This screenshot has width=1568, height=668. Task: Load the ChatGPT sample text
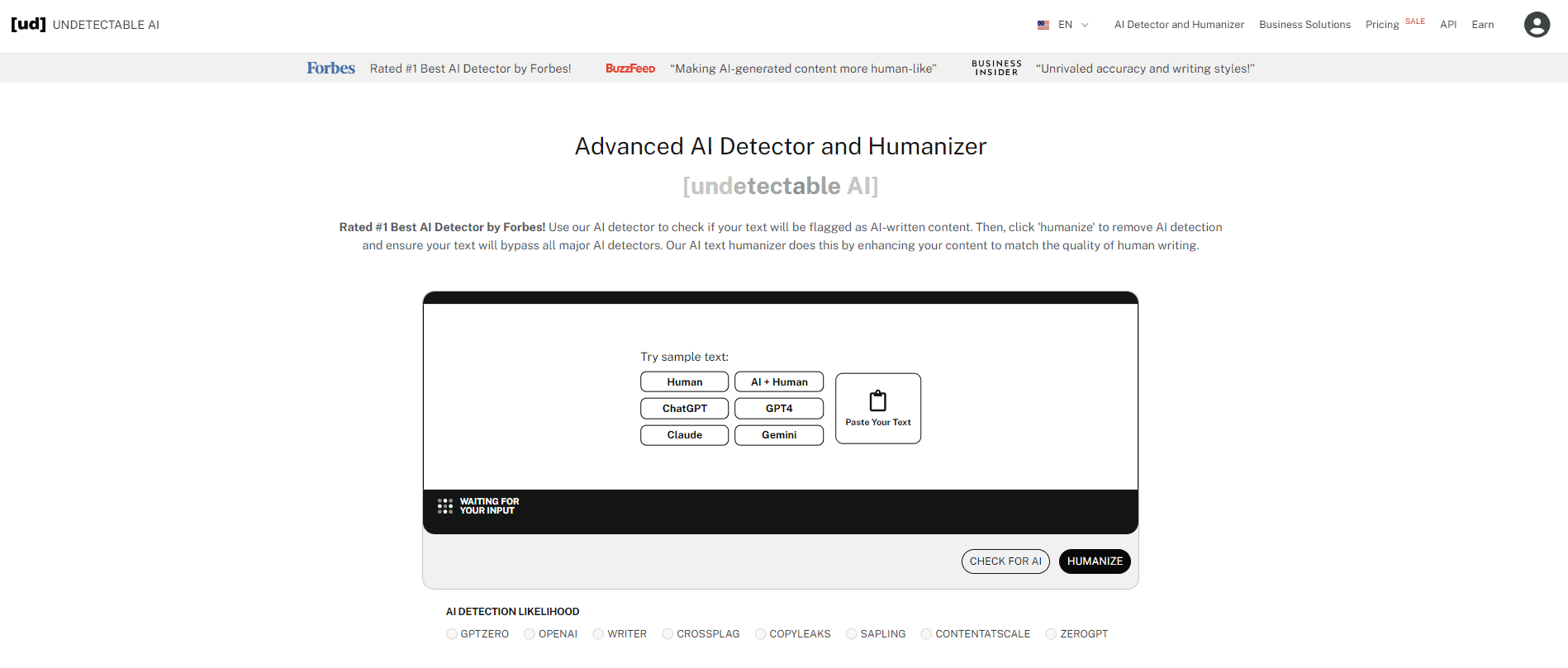[684, 409]
